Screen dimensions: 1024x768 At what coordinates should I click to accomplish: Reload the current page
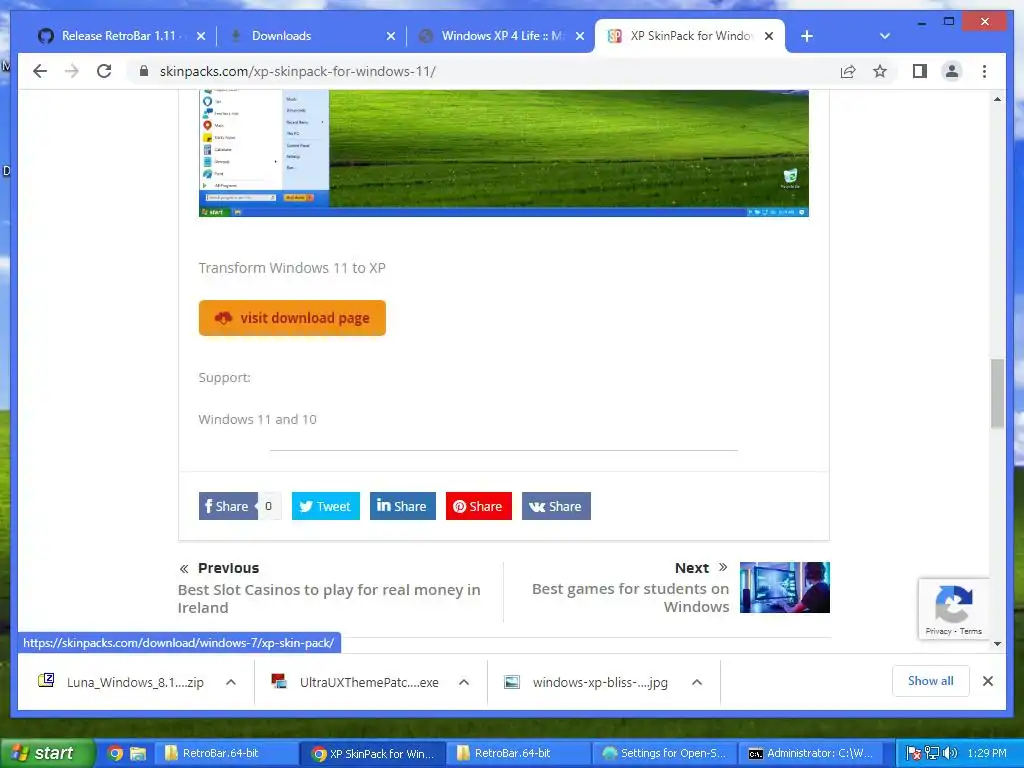point(104,71)
